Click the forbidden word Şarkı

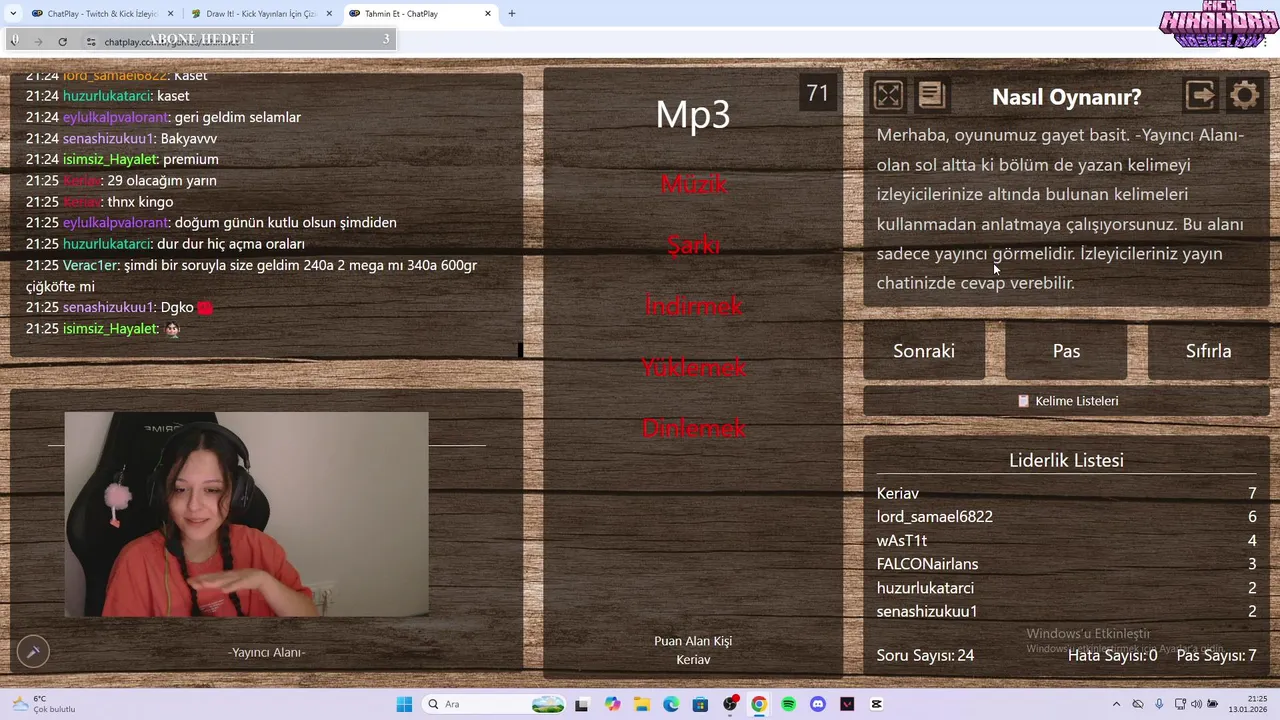click(693, 245)
